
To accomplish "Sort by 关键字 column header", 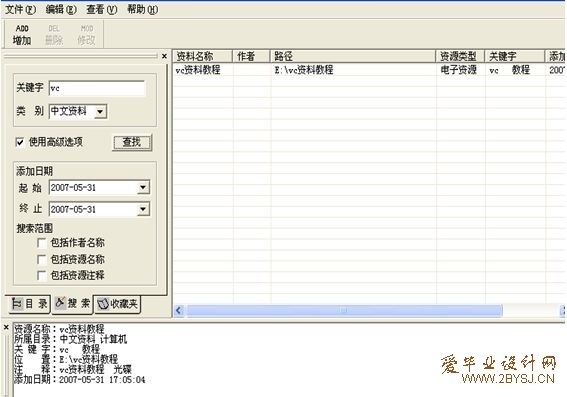I will (515, 56).
